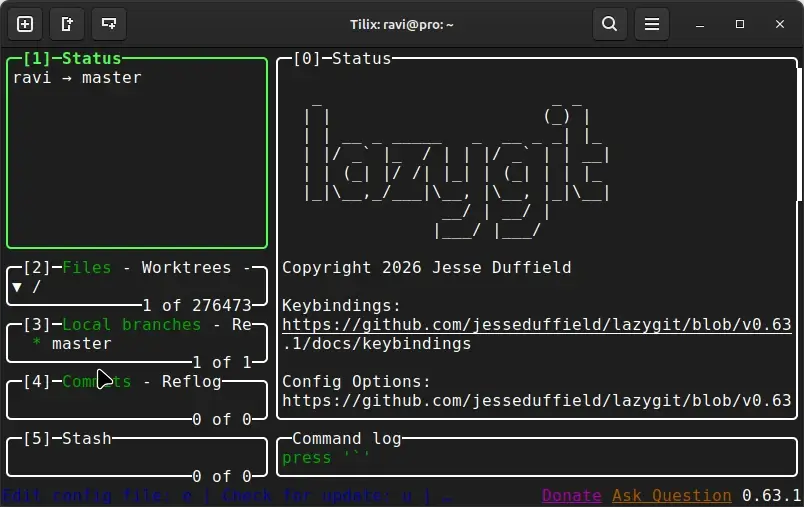The height and width of the screenshot is (507, 804).
Task: Click the 0.63.1 version number
Action: (x=771, y=495)
